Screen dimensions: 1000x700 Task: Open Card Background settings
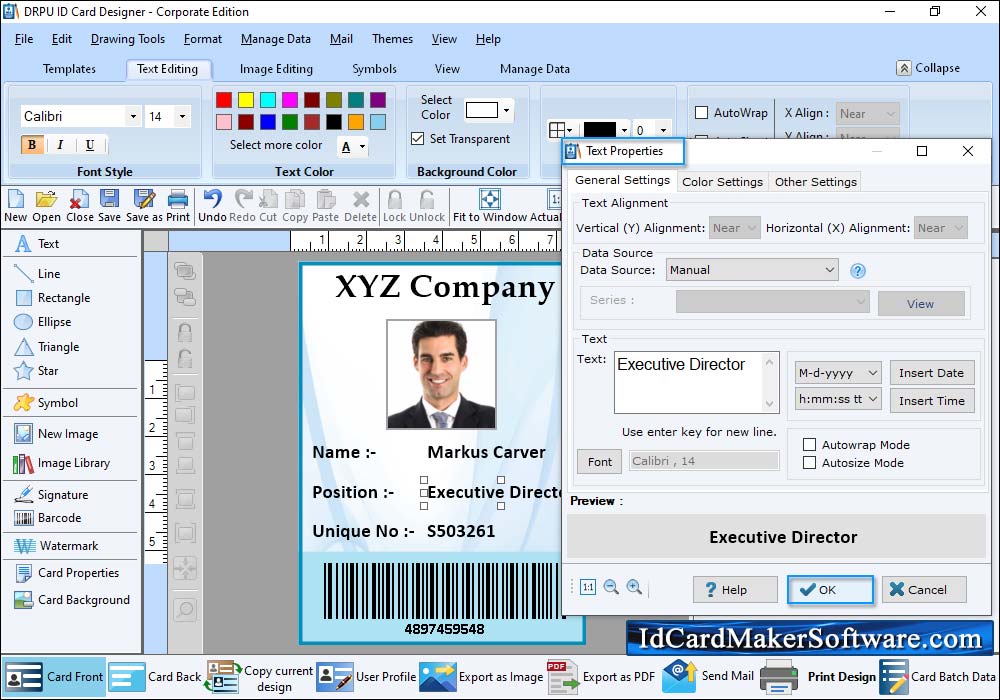[x=71, y=600]
